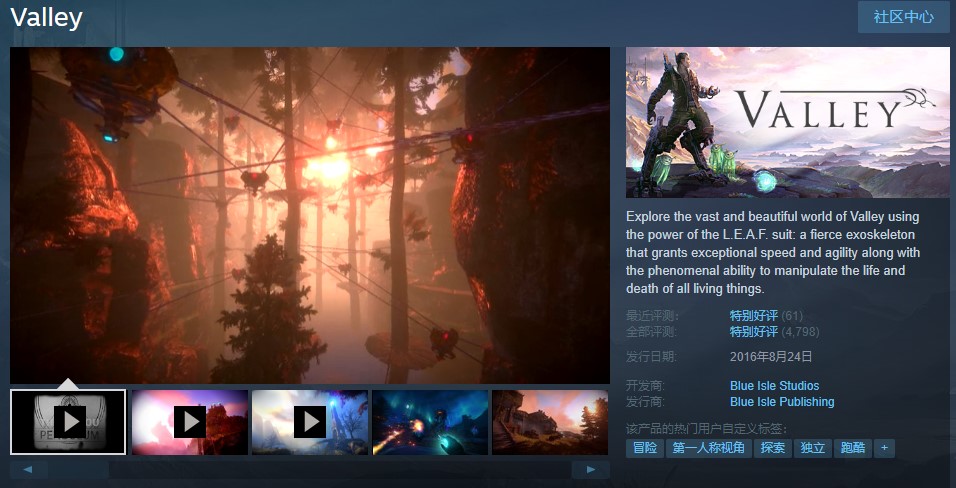
Task: Click the plus button to add tags
Action: (x=884, y=448)
